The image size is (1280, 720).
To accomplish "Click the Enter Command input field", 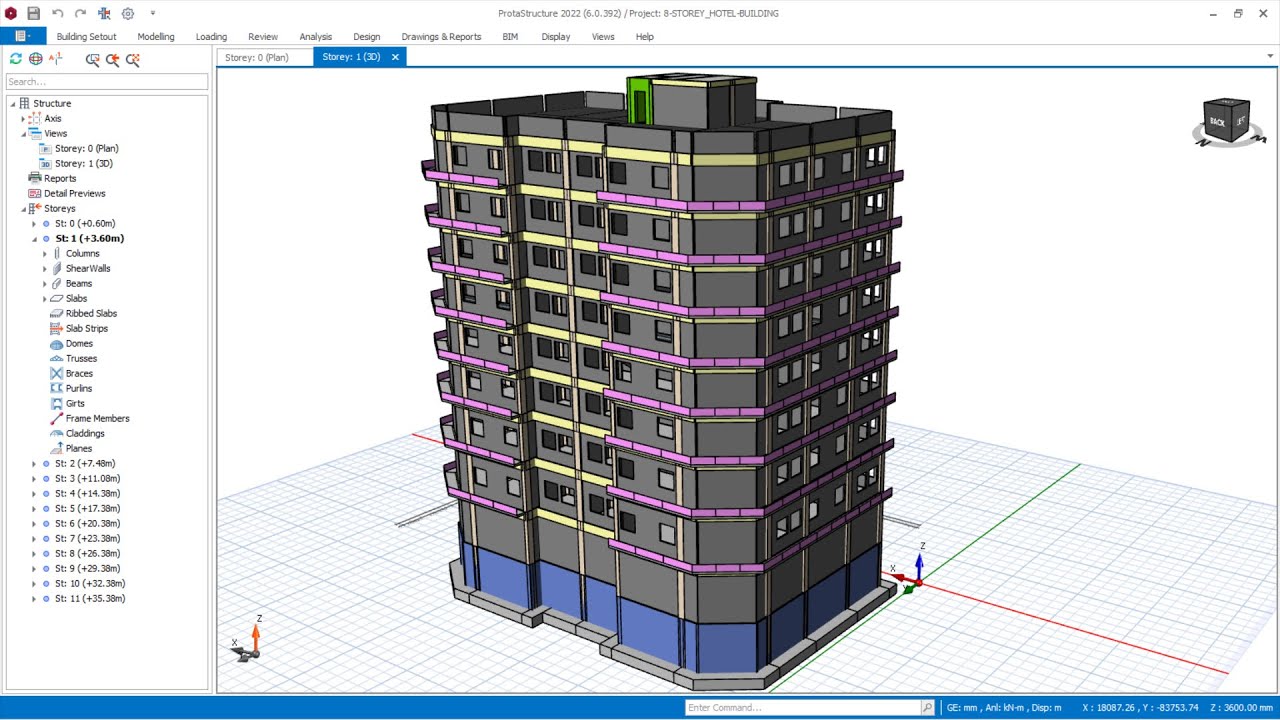I will pos(803,707).
